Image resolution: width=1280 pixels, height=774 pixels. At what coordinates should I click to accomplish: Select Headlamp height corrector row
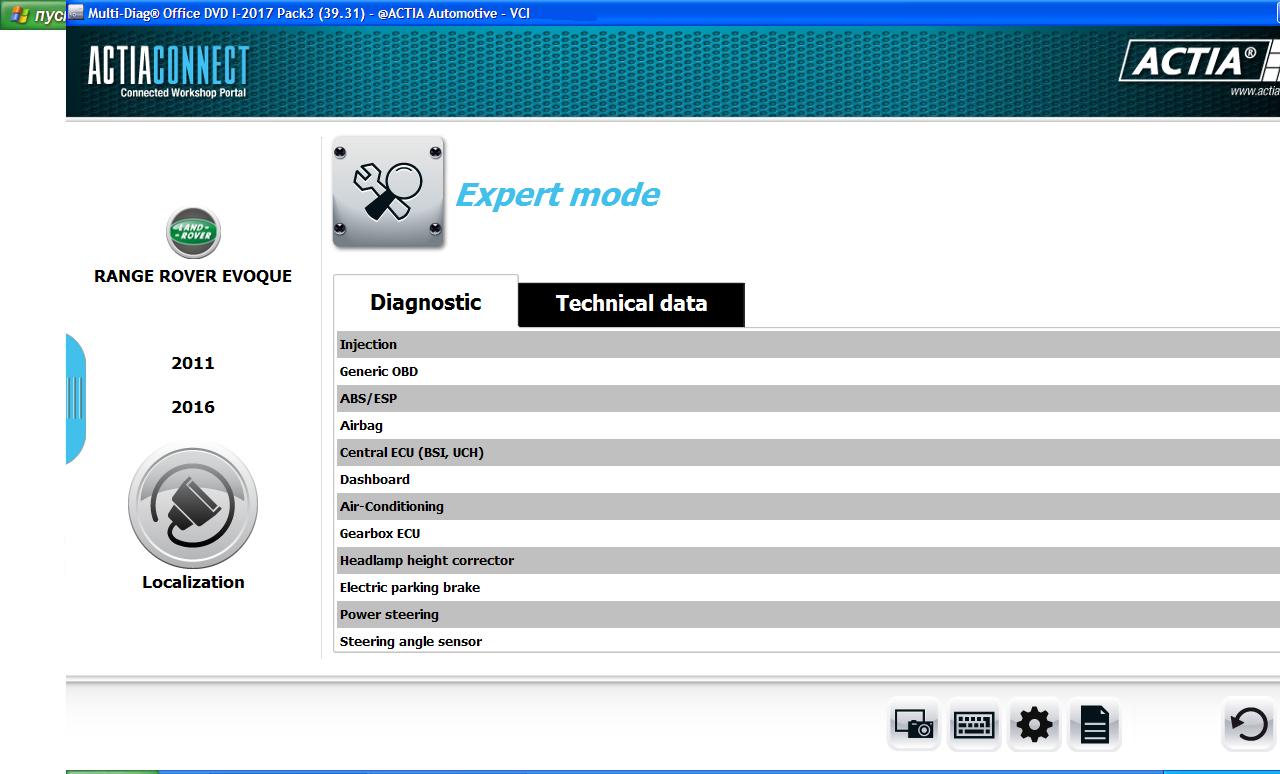click(x=808, y=560)
